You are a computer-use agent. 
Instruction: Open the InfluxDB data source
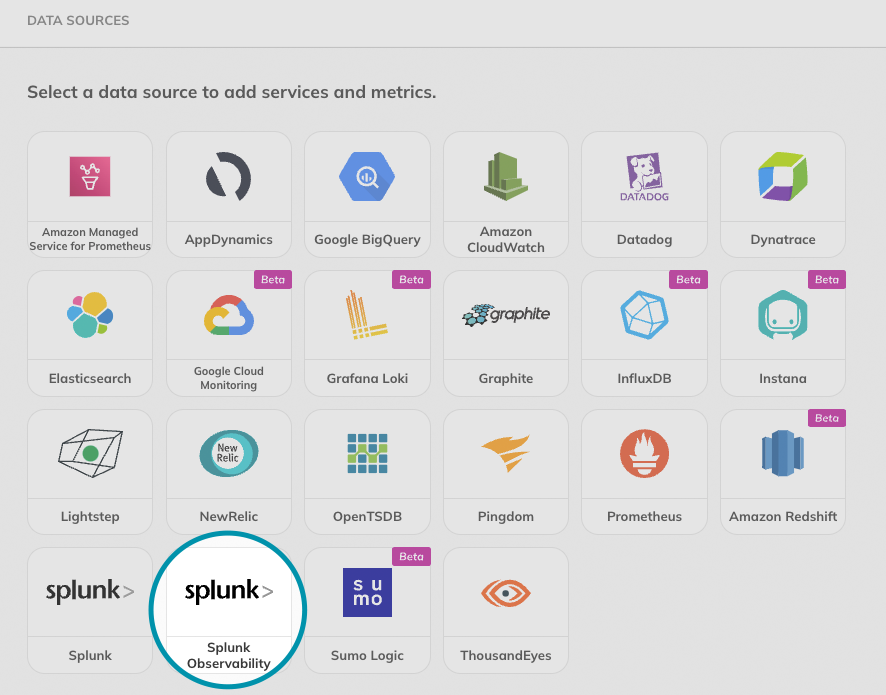[644, 315]
